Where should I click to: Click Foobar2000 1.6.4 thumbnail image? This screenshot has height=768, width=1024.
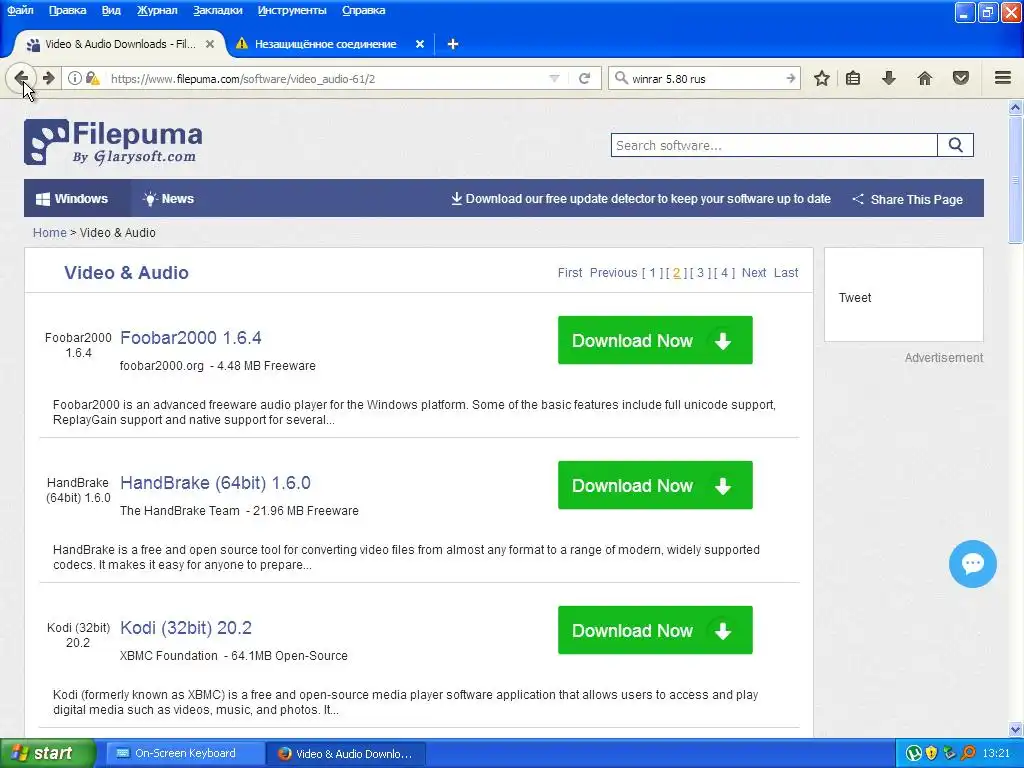coord(78,345)
